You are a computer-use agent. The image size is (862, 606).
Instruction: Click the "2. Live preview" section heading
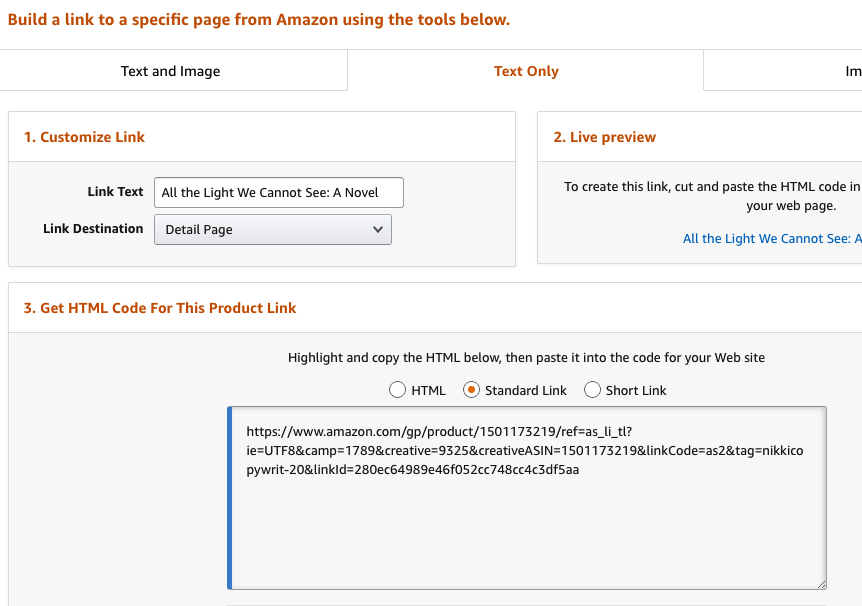coord(605,137)
